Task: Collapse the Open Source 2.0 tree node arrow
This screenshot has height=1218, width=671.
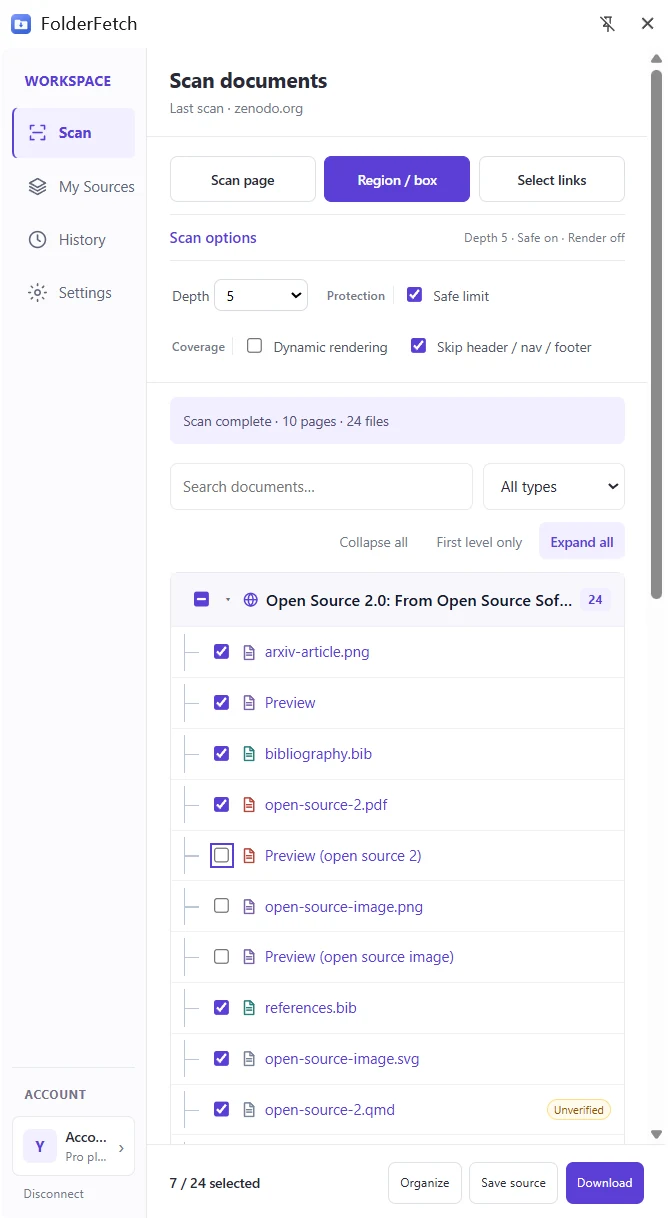Action: point(227,600)
